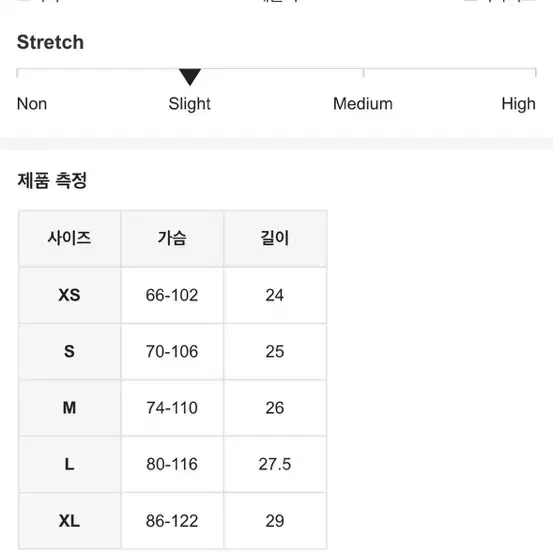Select the M size row label
553x553 pixels.
pyautogui.click(x=69, y=408)
